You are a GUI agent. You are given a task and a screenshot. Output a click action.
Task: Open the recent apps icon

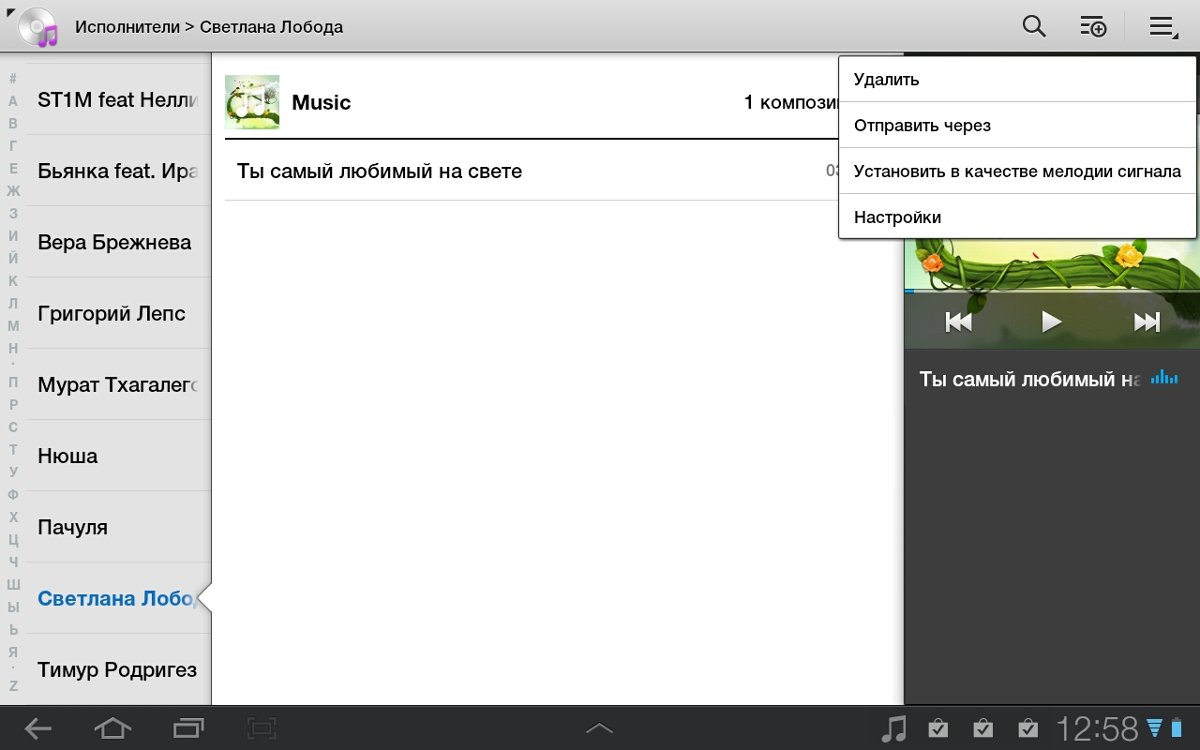click(188, 729)
